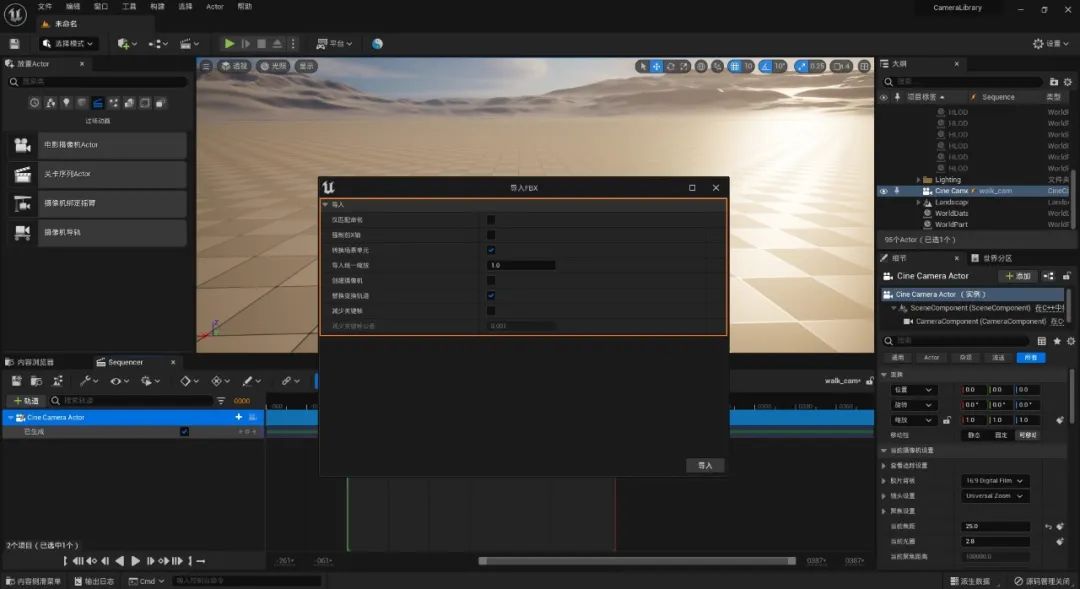Click the Save icon in the top toolbar
The height and width of the screenshot is (589, 1080).
point(14,44)
